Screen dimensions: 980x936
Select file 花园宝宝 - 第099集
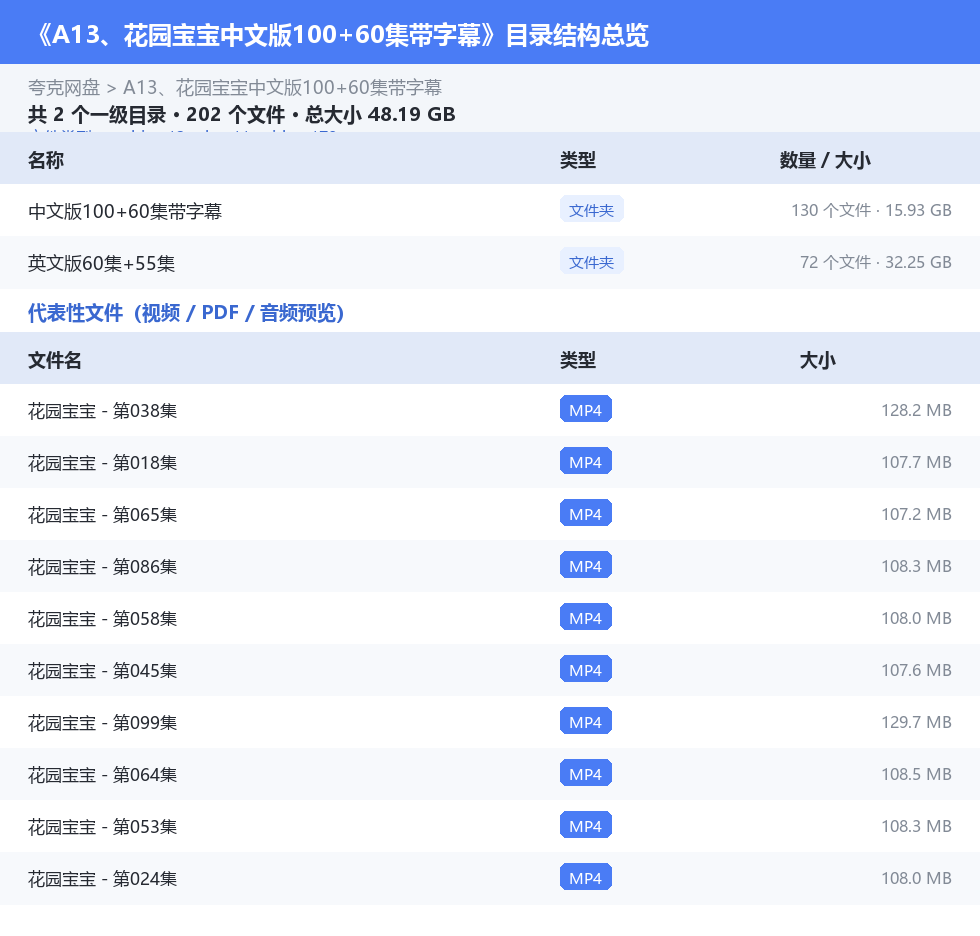(102, 722)
